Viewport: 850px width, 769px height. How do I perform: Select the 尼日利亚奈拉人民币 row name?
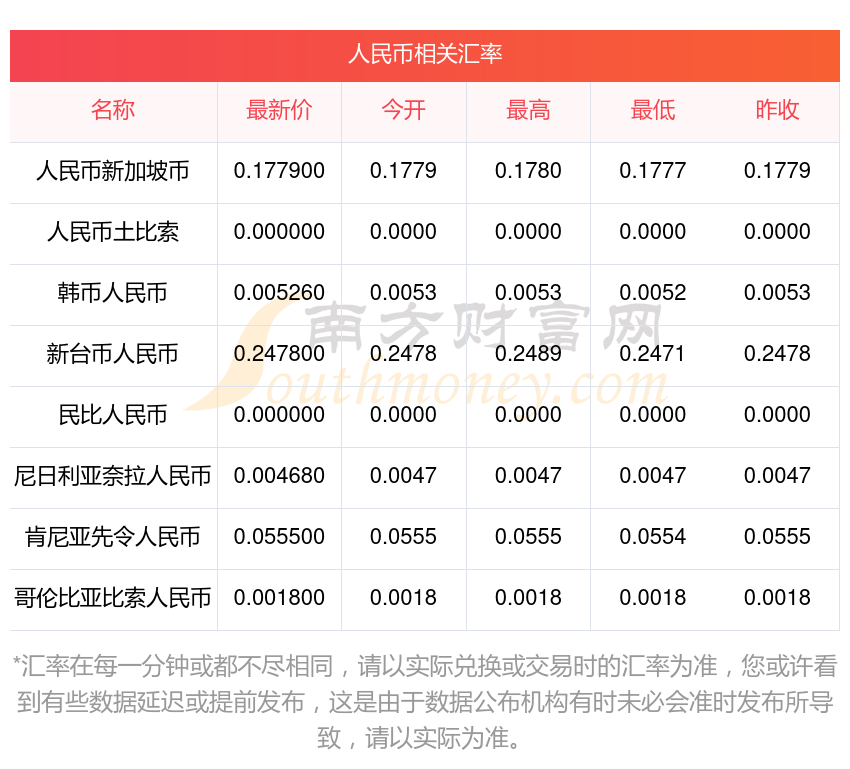pos(113,476)
